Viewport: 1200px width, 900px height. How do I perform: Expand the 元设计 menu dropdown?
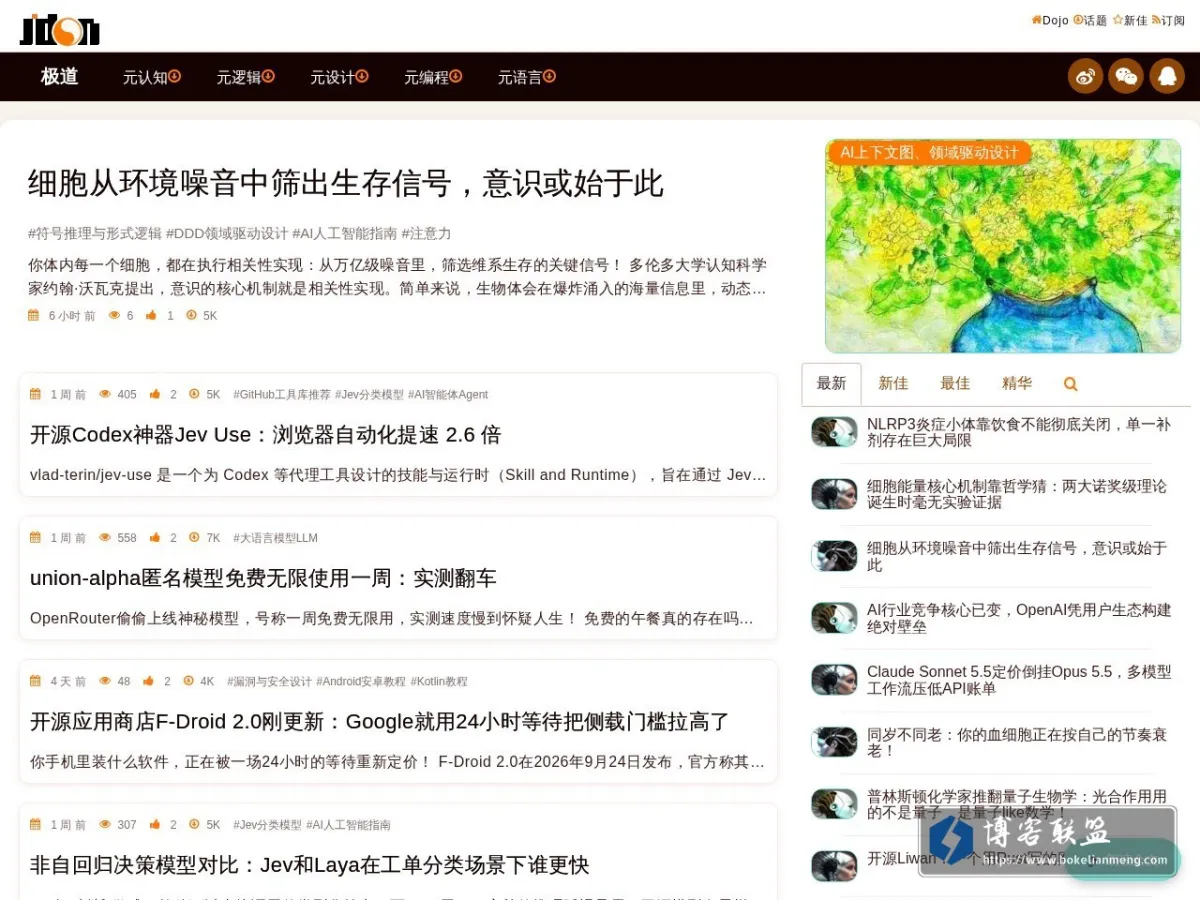[362, 76]
